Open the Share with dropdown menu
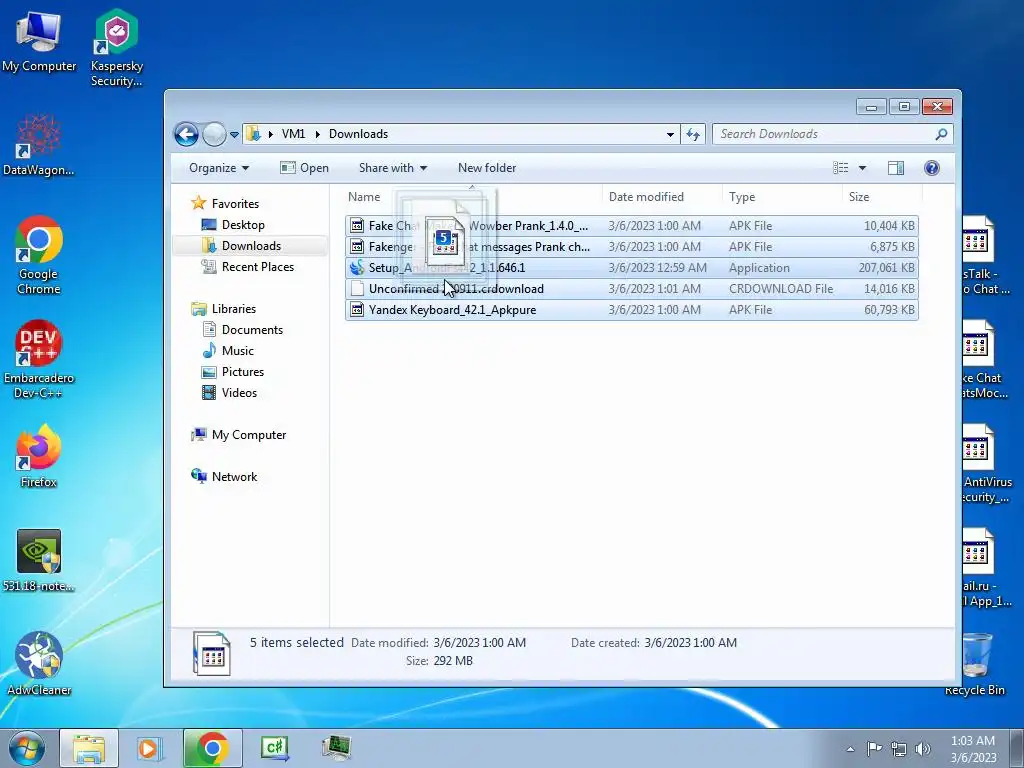The width and height of the screenshot is (1024, 768). pyautogui.click(x=392, y=168)
